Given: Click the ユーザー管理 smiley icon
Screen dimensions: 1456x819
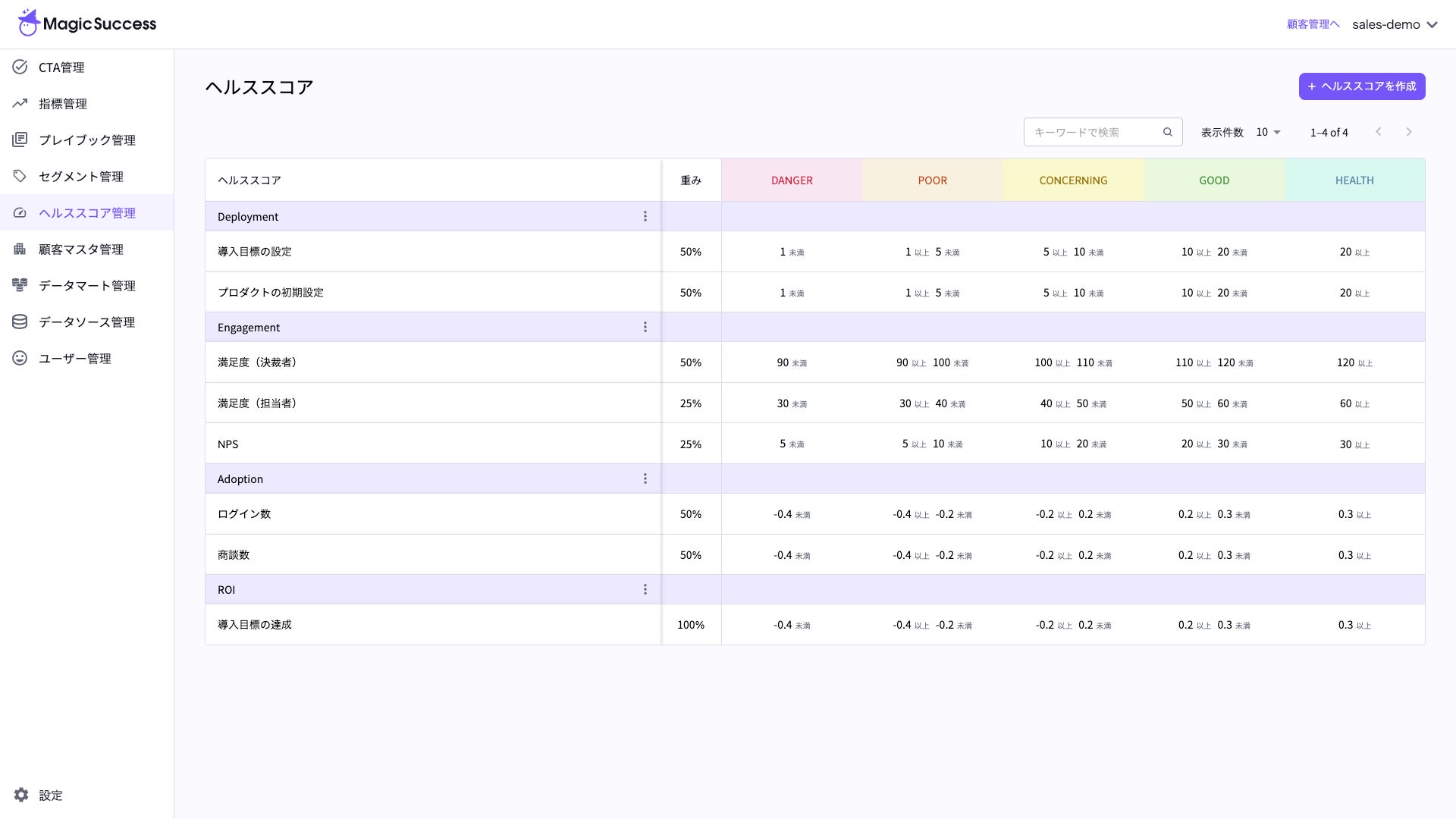Looking at the screenshot, I should [20, 358].
